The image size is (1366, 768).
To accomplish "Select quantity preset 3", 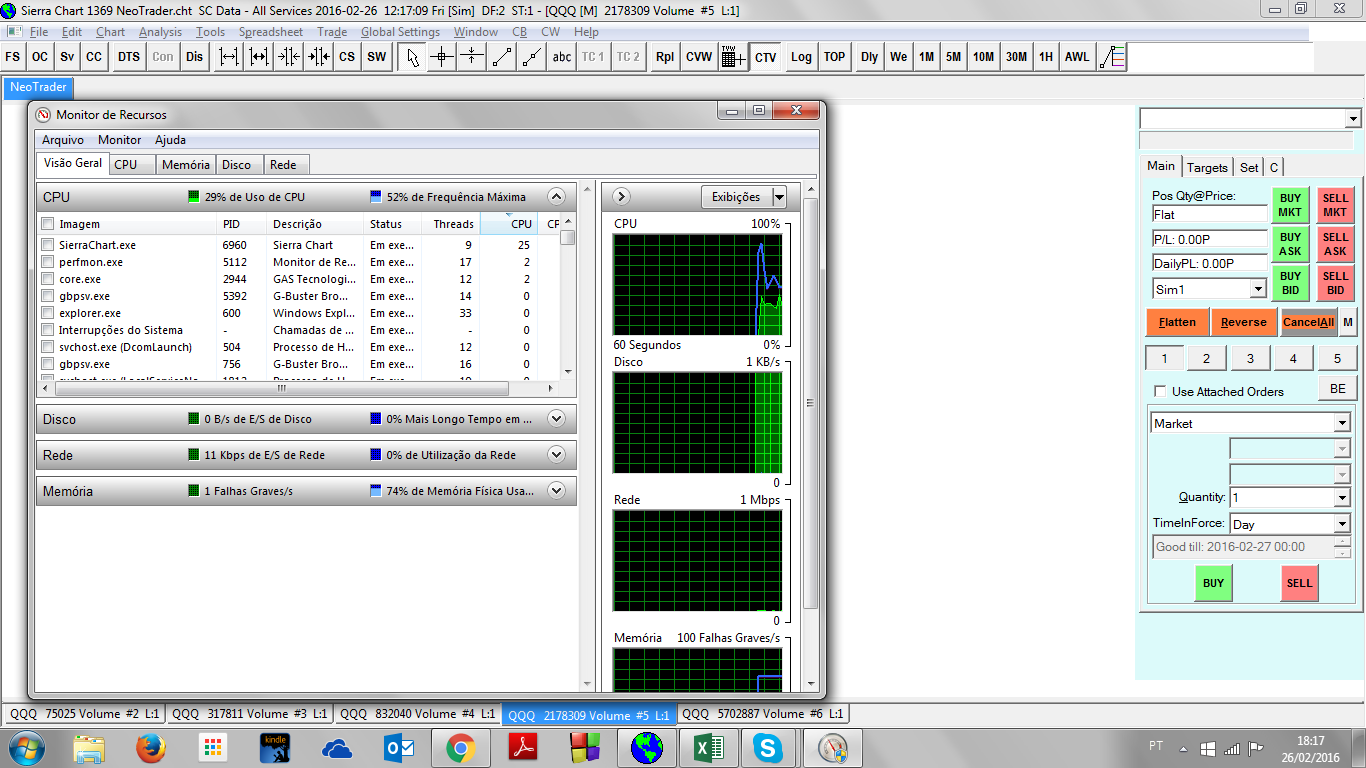I will pos(1250,358).
